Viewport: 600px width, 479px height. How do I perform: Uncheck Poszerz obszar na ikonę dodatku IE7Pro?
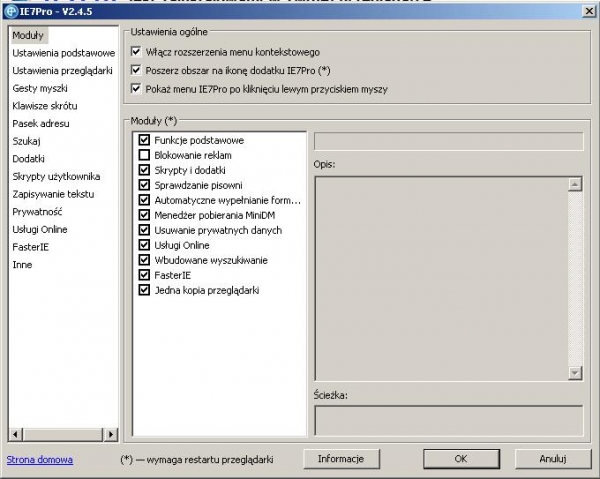tap(136, 71)
